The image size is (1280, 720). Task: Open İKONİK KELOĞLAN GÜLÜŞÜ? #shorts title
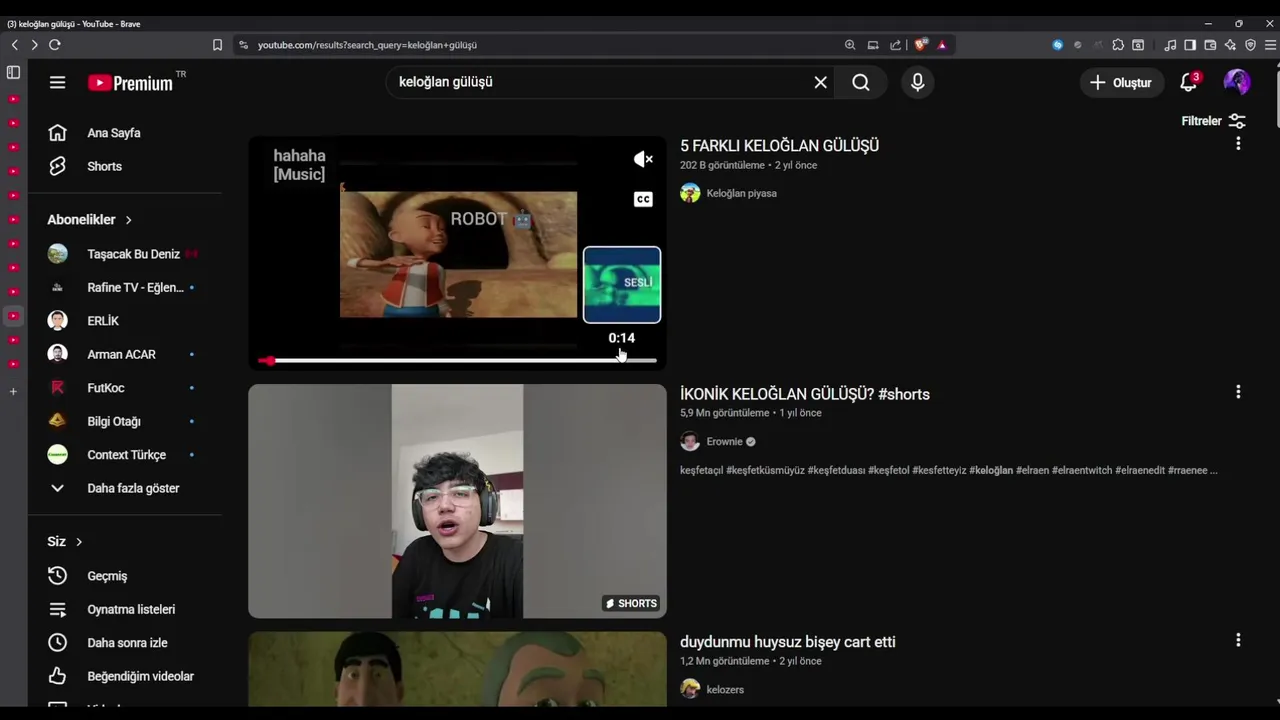805,394
